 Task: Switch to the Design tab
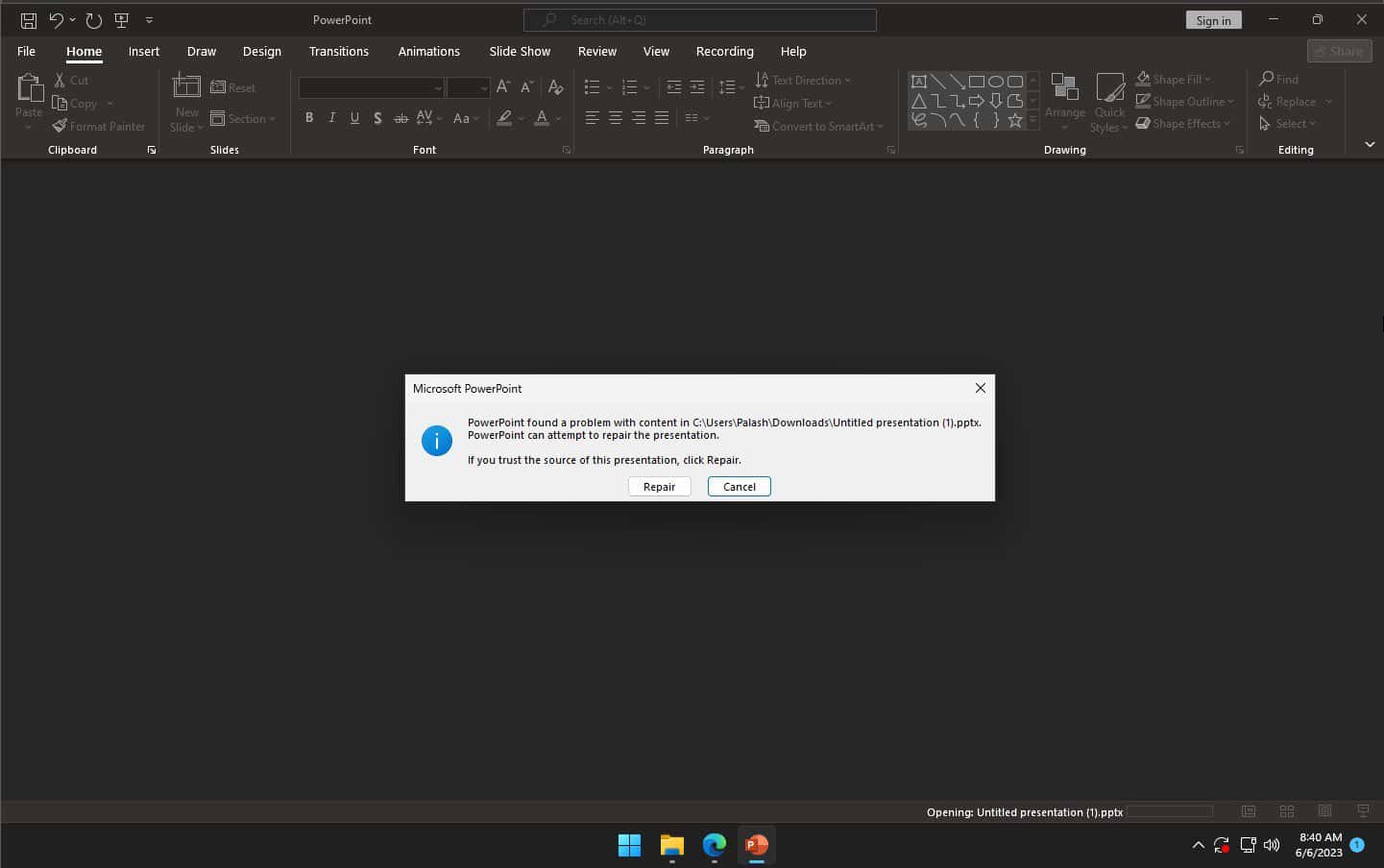pyautogui.click(x=262, y=52)
